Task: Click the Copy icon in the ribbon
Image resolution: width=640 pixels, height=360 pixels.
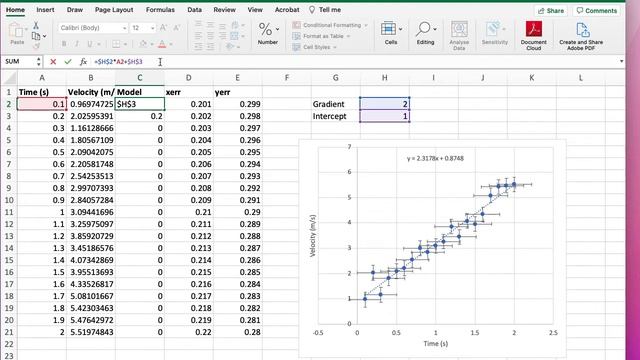Action: [36, 36]
